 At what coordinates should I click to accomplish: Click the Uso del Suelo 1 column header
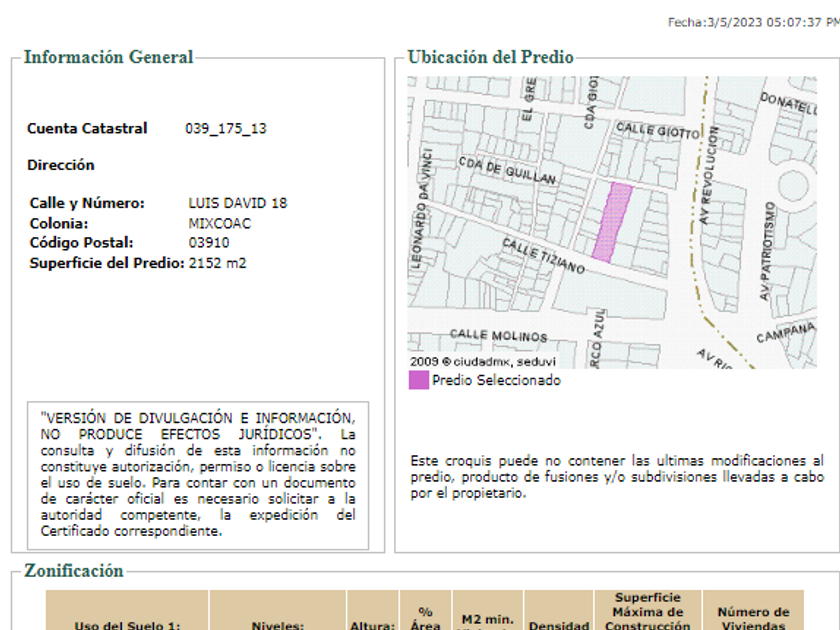127,624
